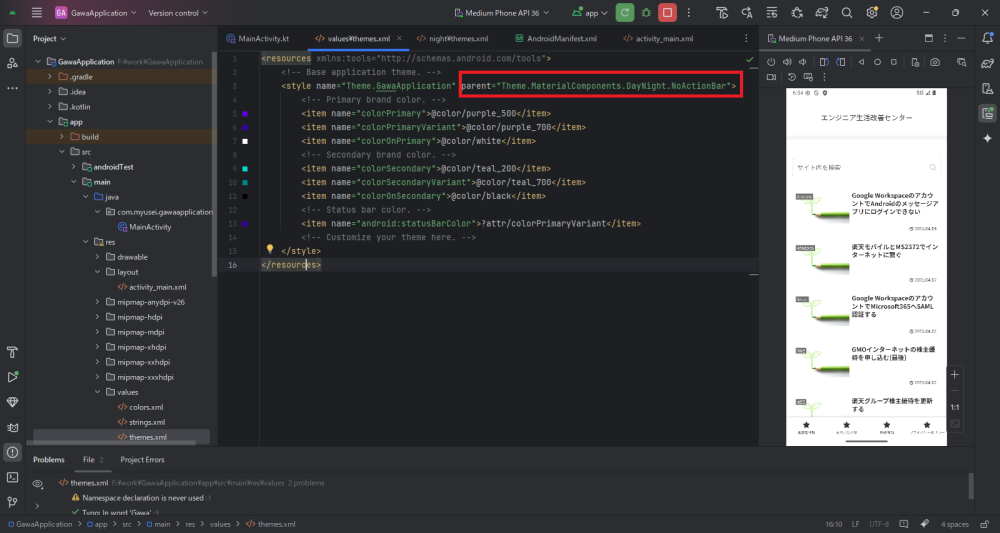
Task: Toggle the Running Devices tool window
Action: [x=987, y=113]
